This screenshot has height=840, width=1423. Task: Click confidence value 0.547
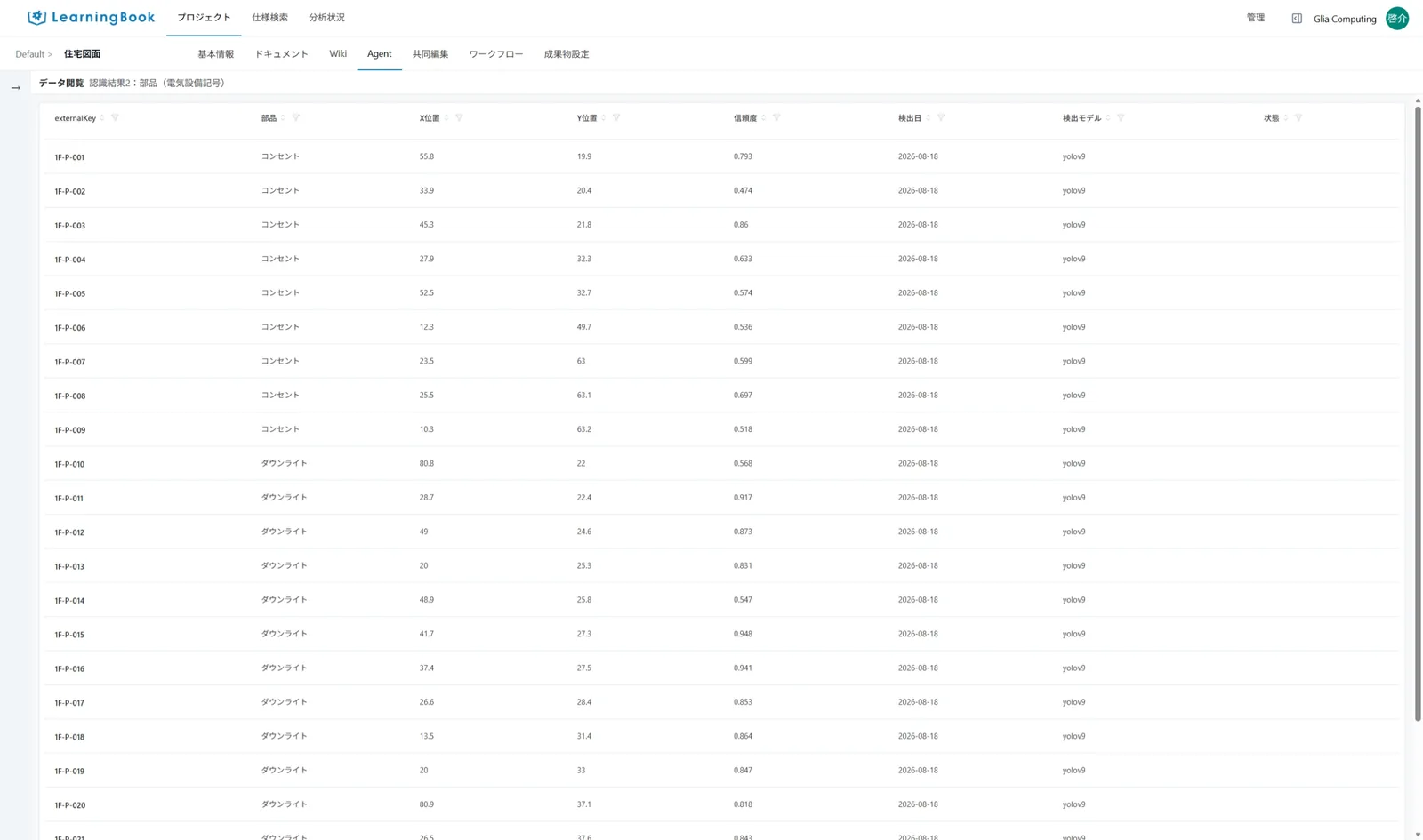coord(743,600)
